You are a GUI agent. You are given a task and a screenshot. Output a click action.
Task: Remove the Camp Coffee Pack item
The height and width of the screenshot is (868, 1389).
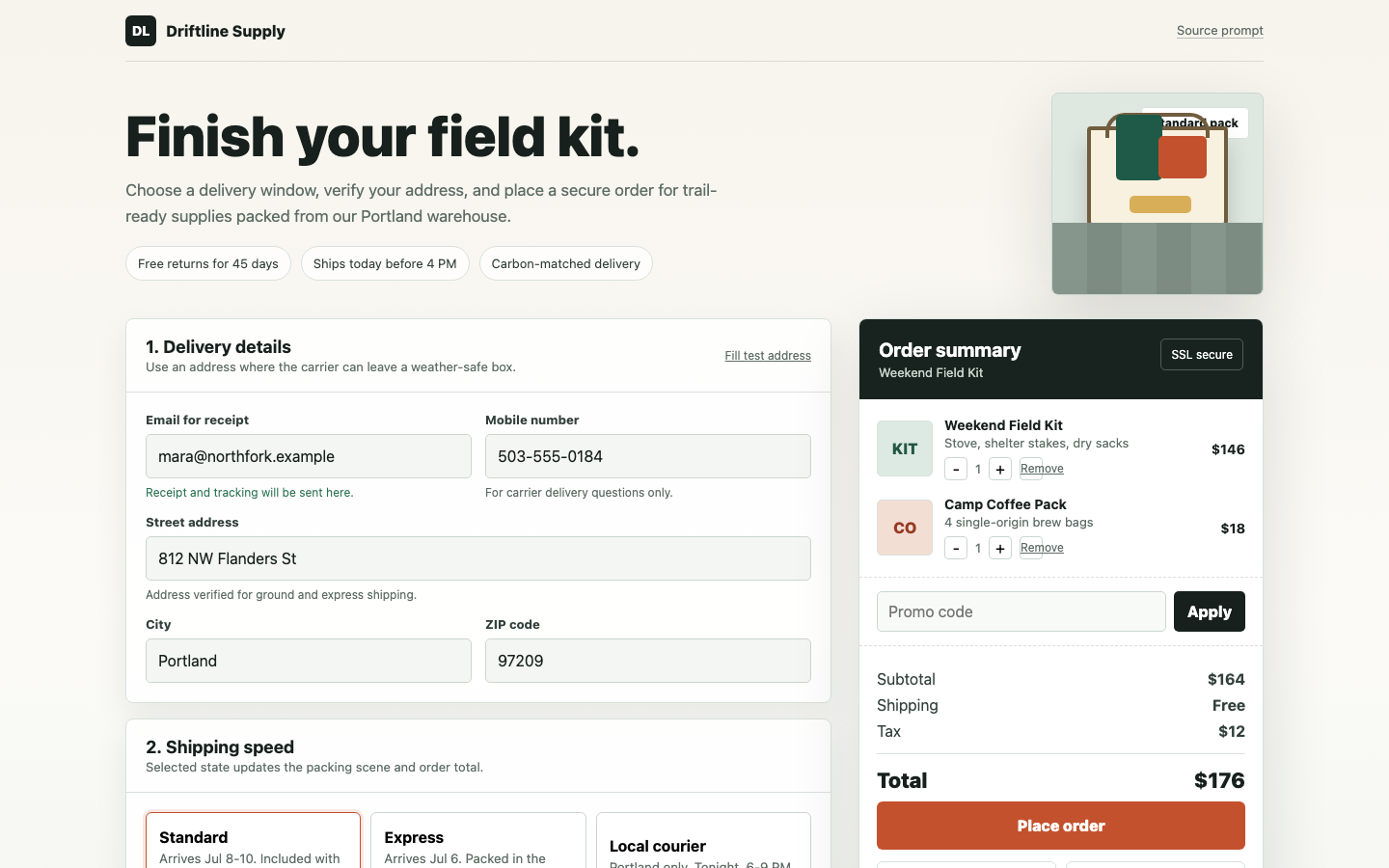click(1042, 548)
